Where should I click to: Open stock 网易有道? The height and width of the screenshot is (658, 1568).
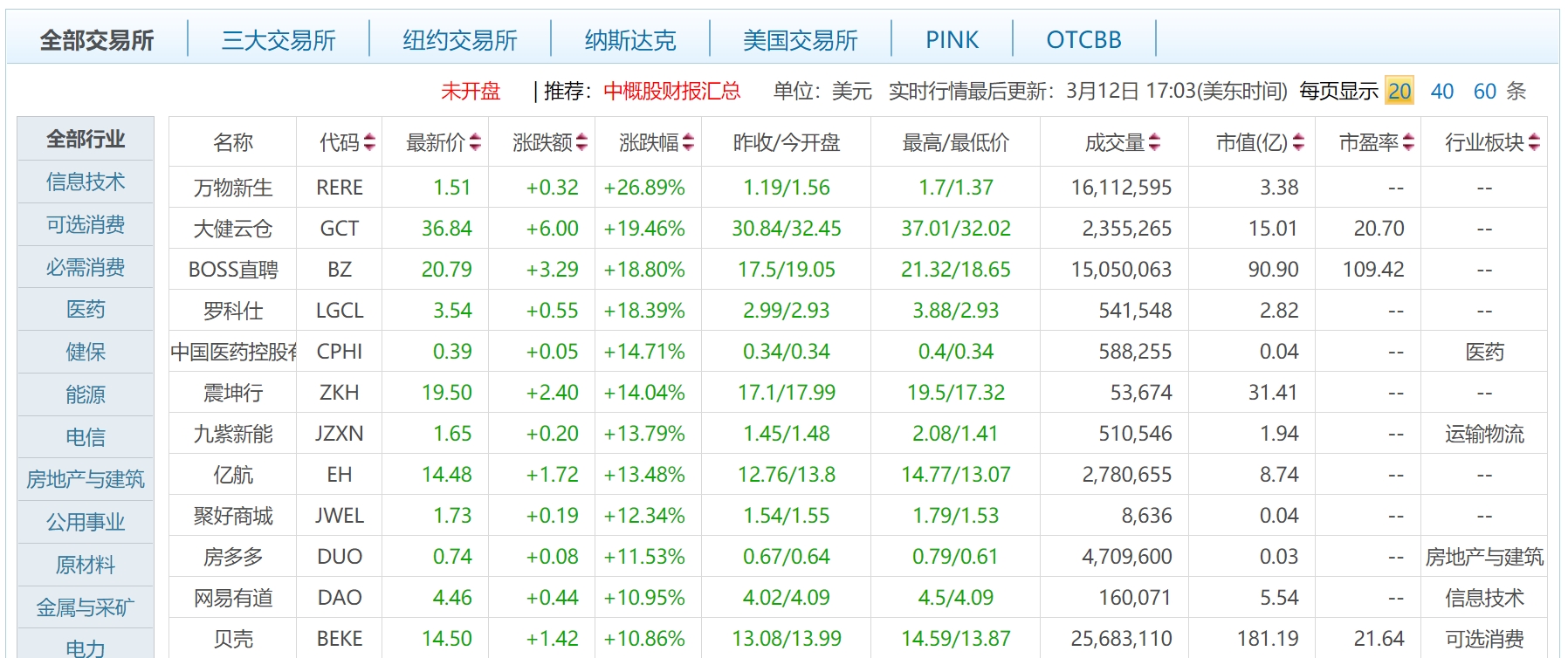(x=233, y=598)
